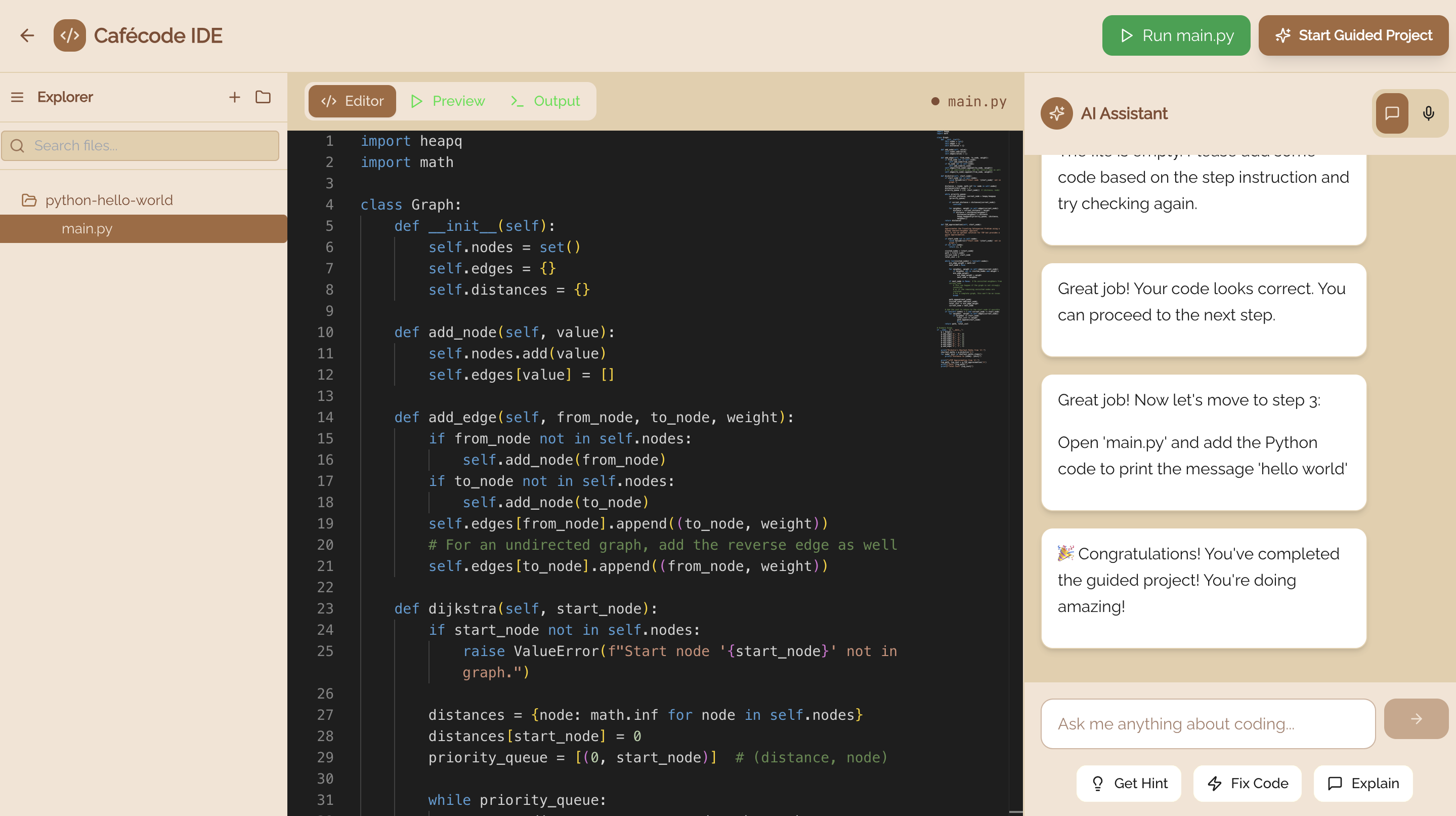Click the back arrow icon

tap(27, 35)
